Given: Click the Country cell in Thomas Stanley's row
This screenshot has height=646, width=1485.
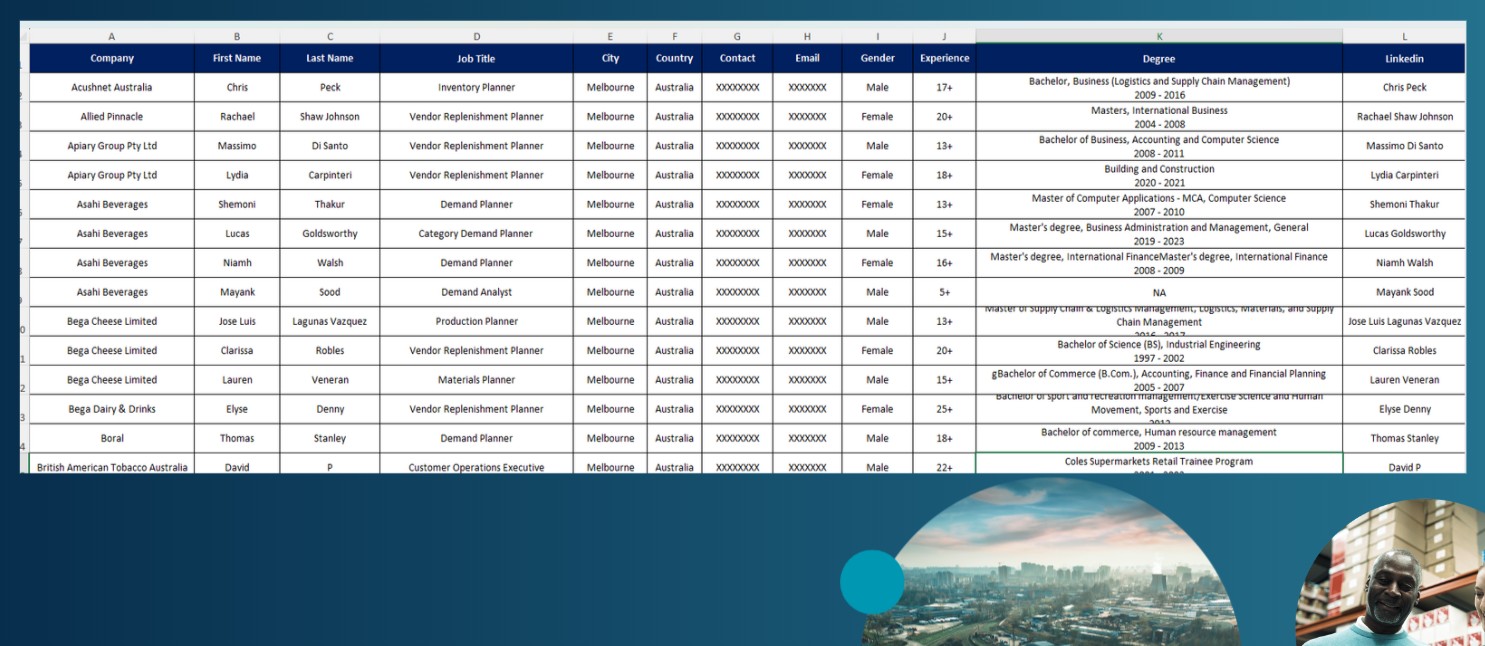Looking at the screenshot, I should (674, 438).
